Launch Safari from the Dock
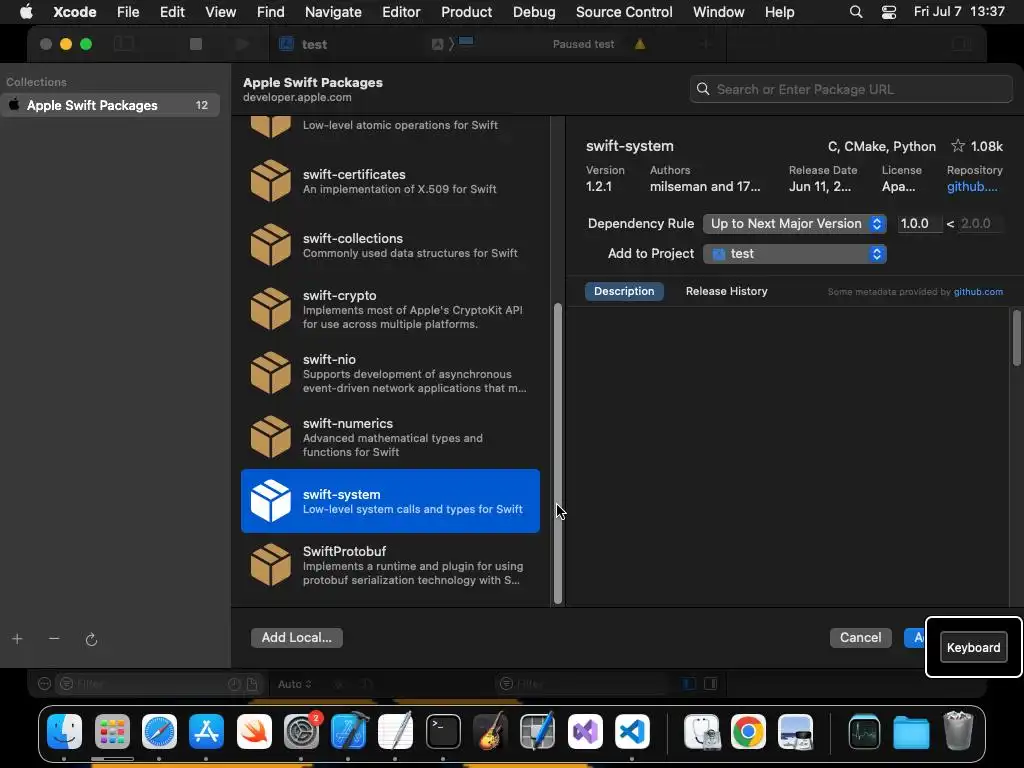The height and width of the screenshot is (768, 1024). pyautogui.click(x=159, y=731)
